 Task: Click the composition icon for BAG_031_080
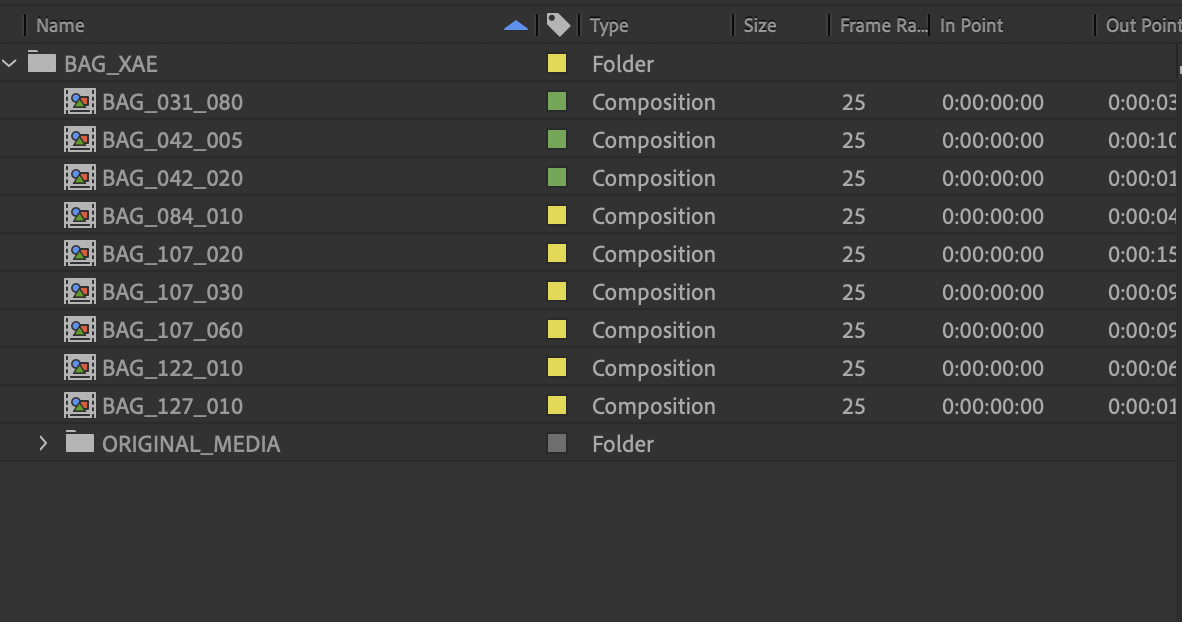click(80, 102)
